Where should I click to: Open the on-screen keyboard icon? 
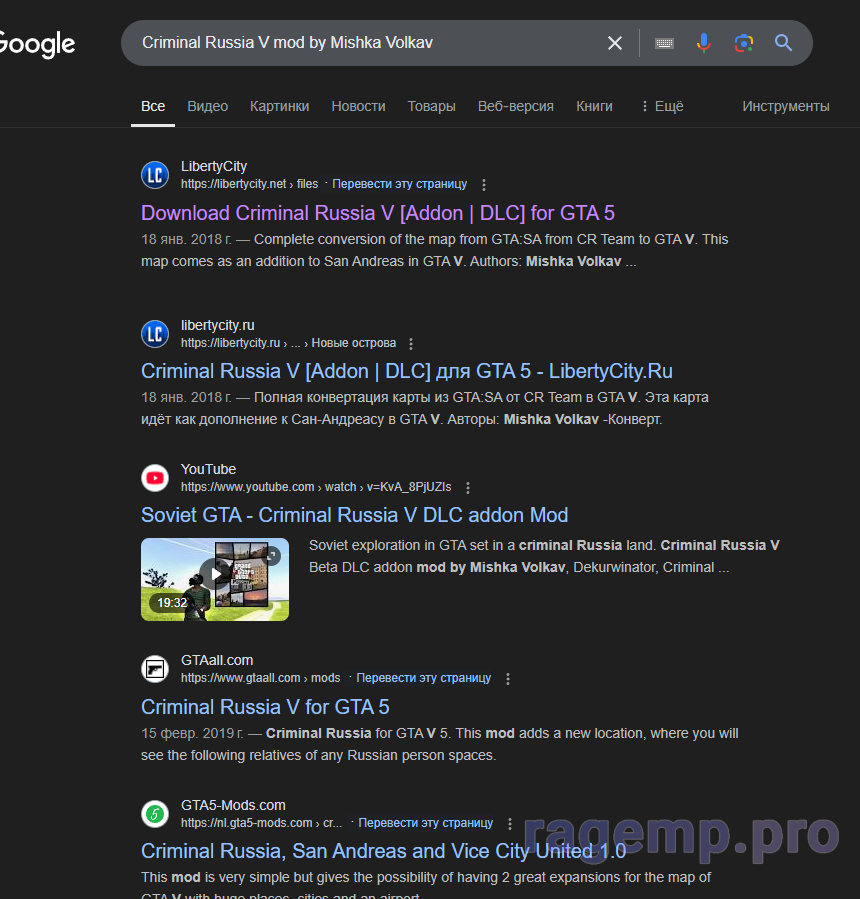click(664, 43)
